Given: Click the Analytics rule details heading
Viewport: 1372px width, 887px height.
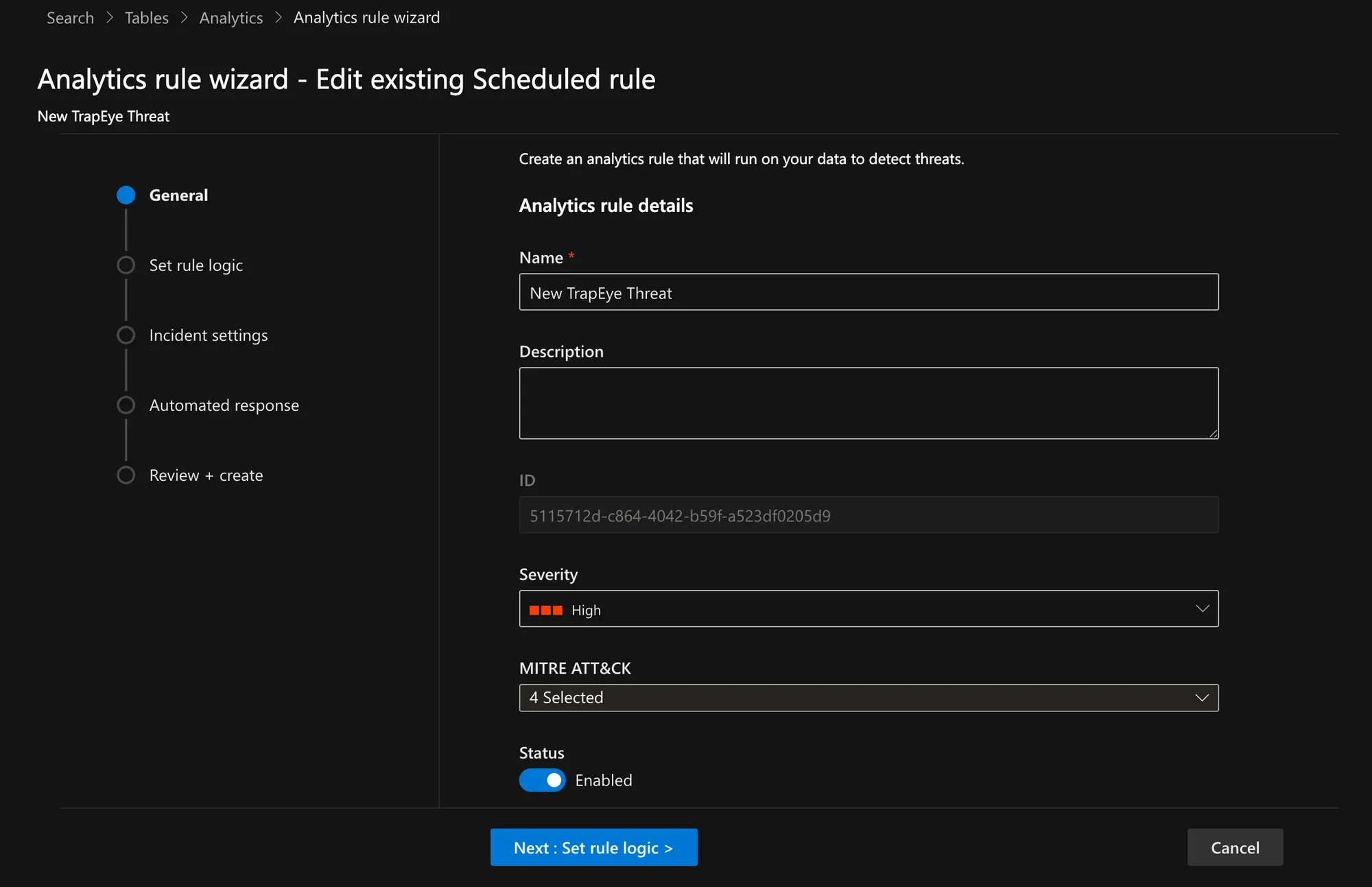Looking at the screenshot, I should (x=606, y=206).
